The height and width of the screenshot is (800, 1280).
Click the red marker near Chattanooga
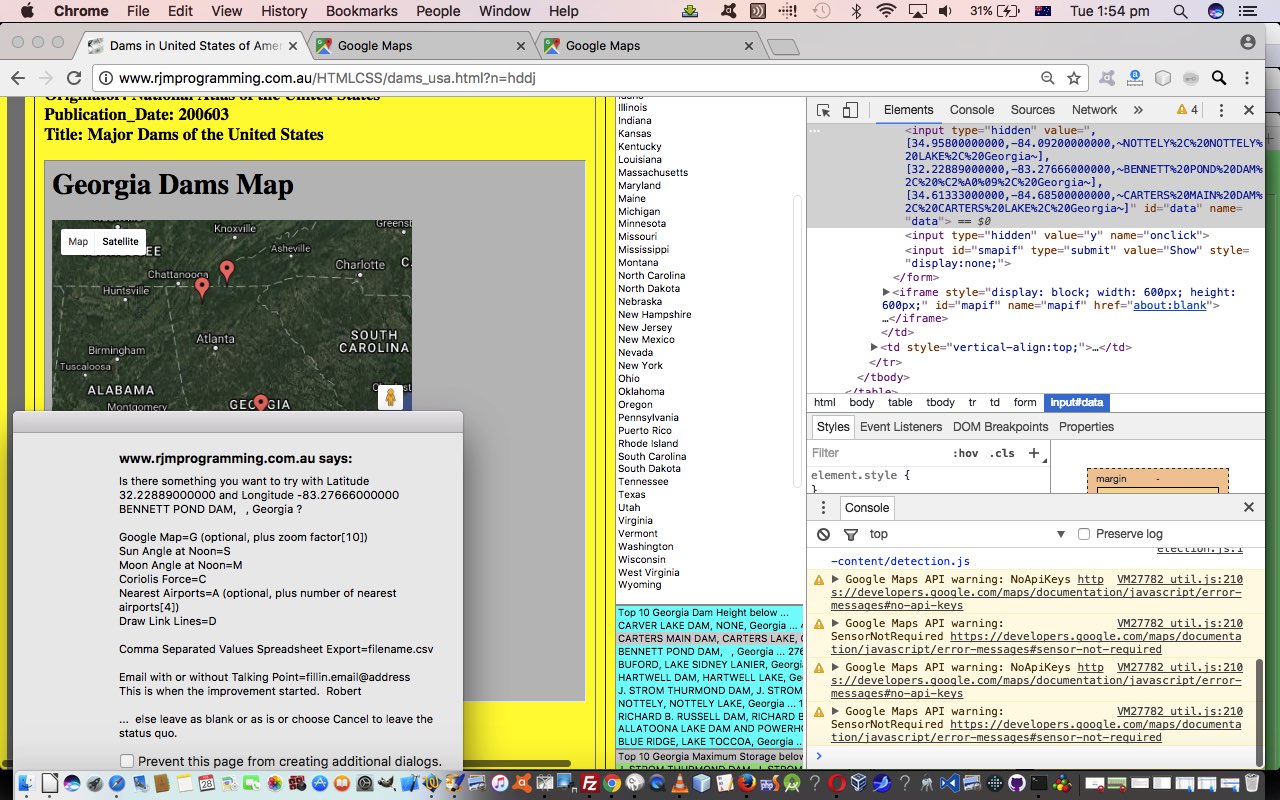(202, 288)
